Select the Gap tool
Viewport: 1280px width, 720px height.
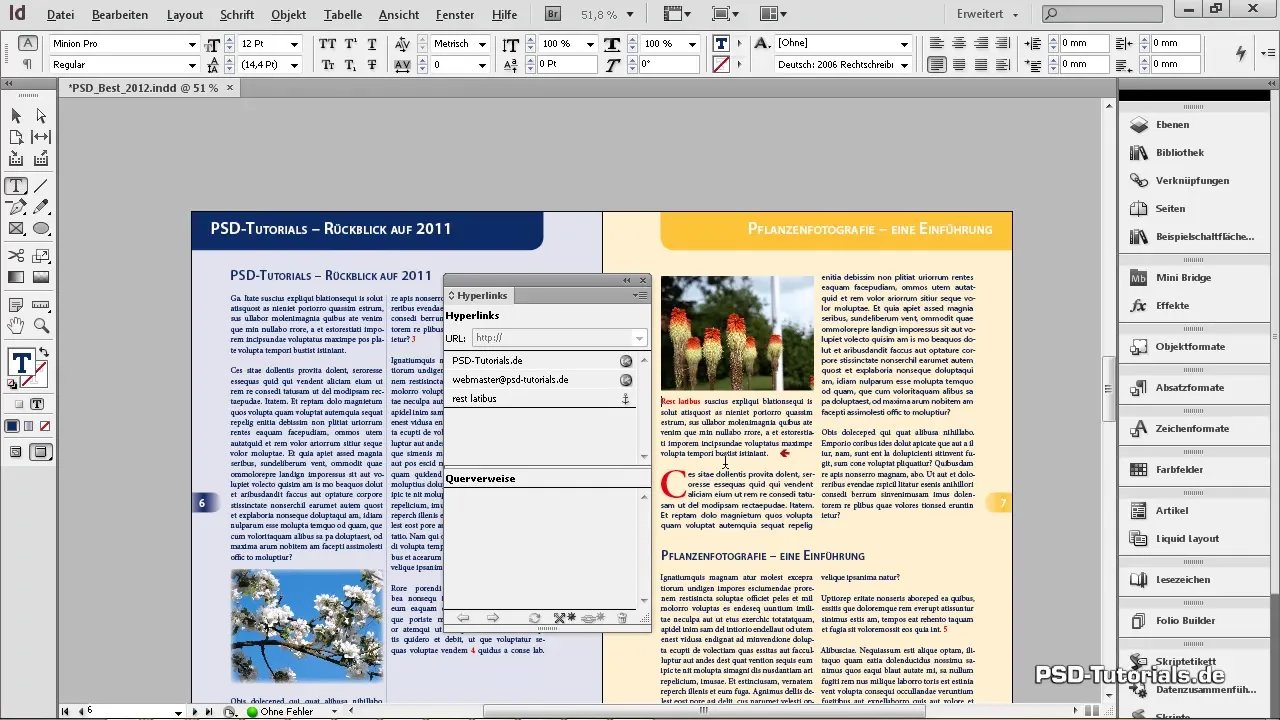pos(41,137)
